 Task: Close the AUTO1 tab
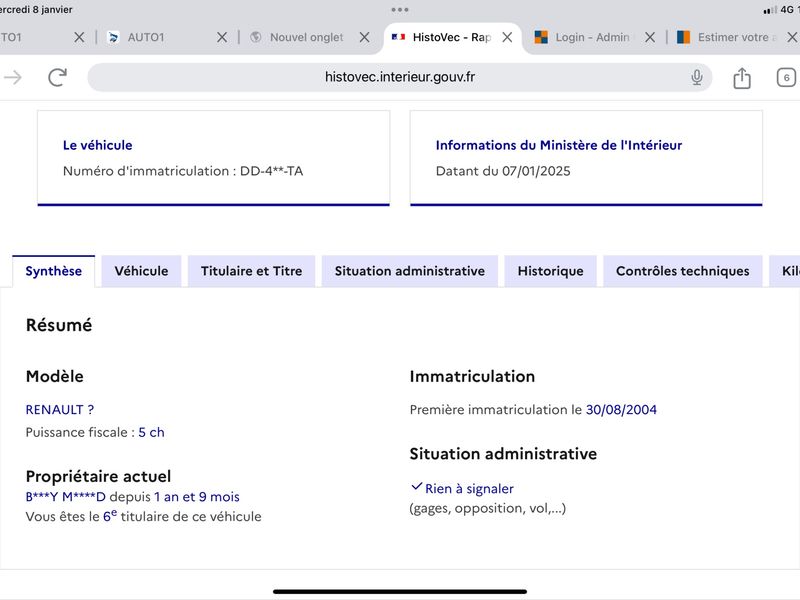[x=222, y=37]
